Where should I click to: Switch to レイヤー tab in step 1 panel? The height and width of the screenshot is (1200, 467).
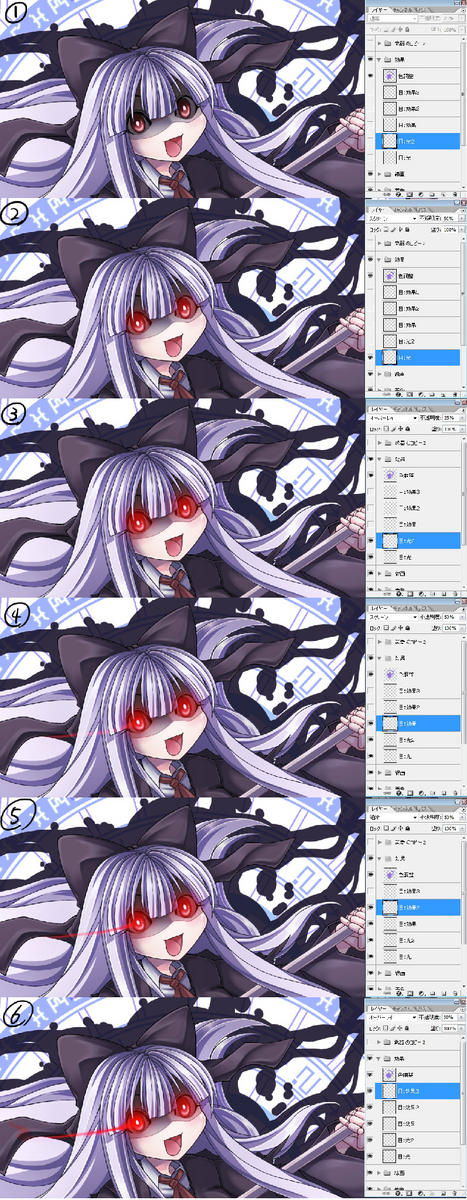(379, 10)
